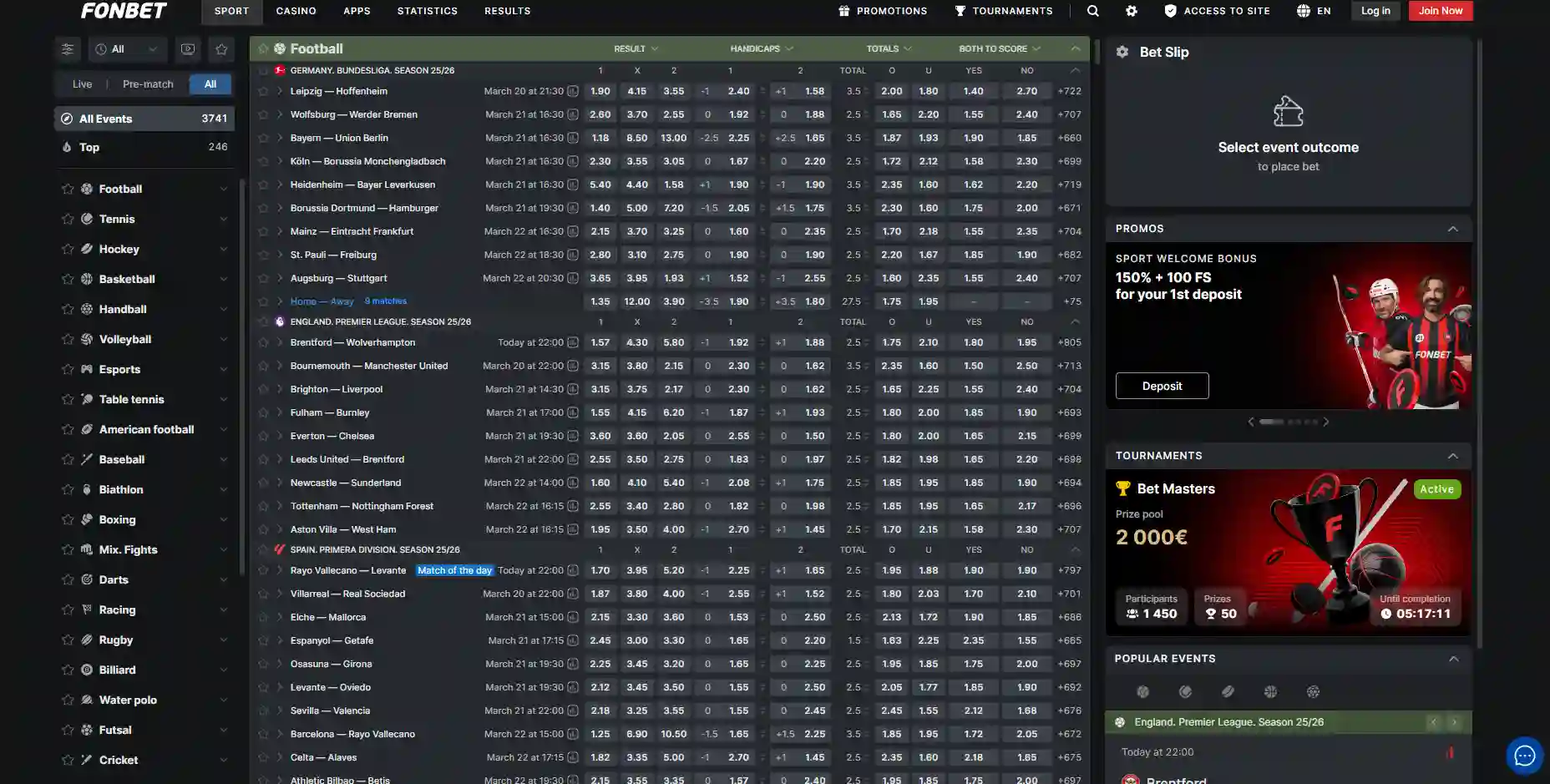Click Access to Site shield icon
Screen dimensions: 1550x784
point(1170,11)
